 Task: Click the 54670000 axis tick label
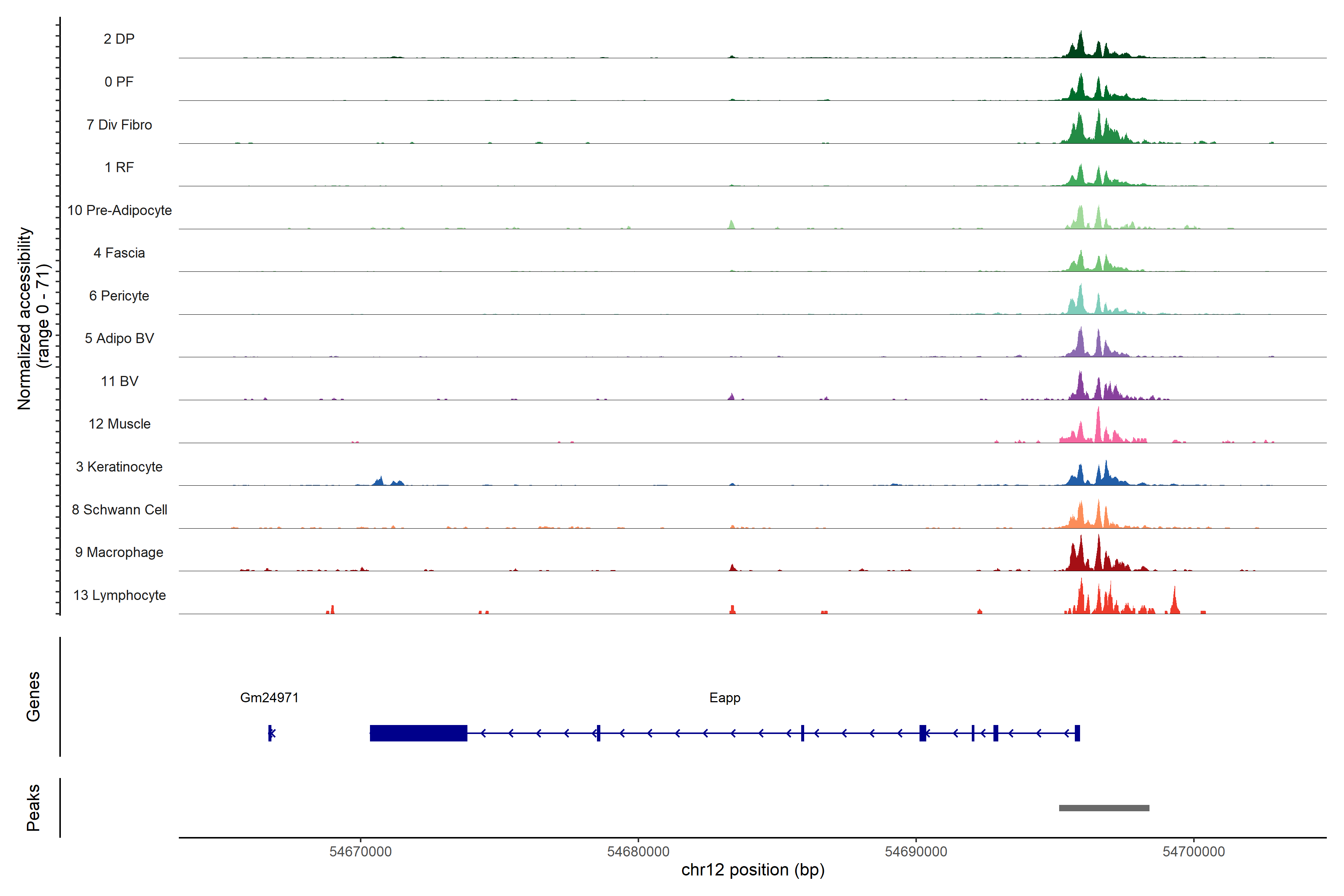(361, 852)
